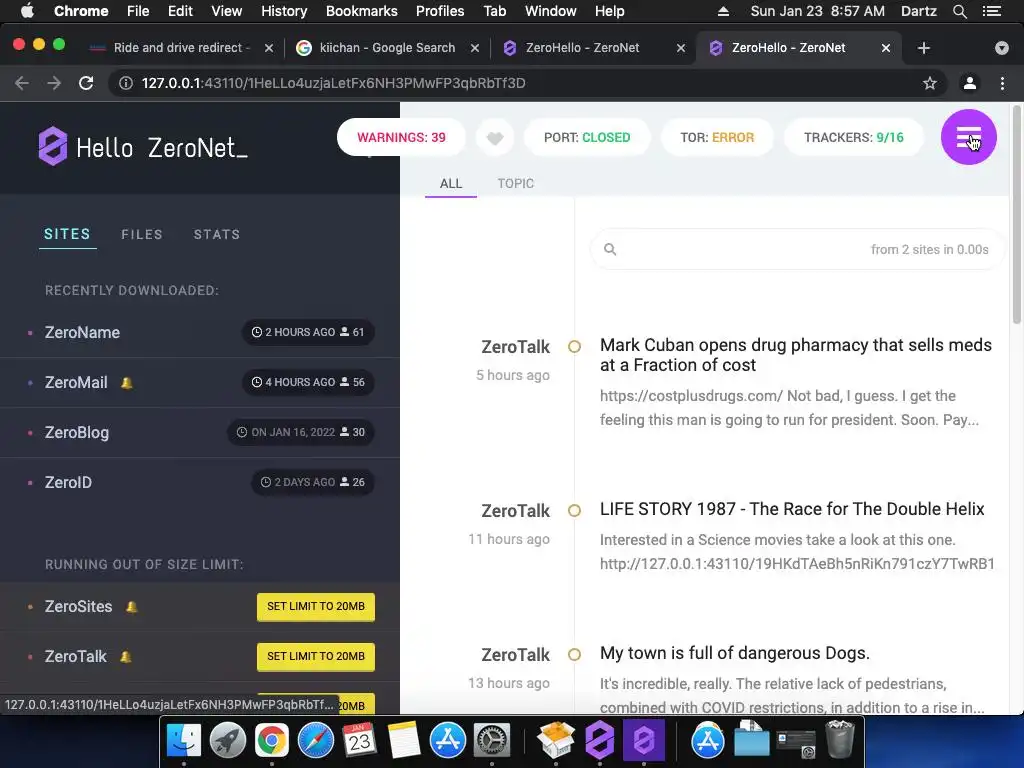Click the '5 hours ago' timestamp
The width and height of the screenshot is (1024, 768).
point(513,375)
